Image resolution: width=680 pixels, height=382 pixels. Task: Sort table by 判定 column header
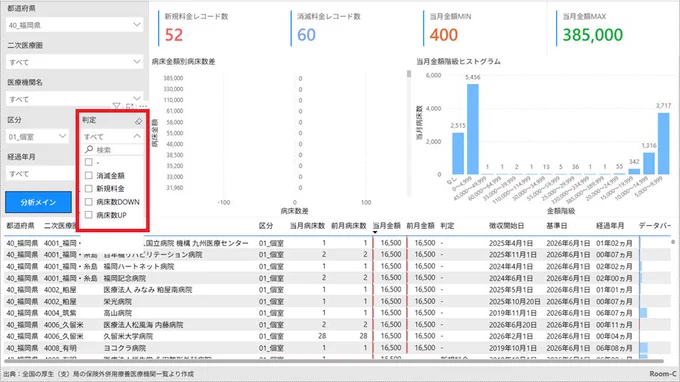(x=447, y=225)
